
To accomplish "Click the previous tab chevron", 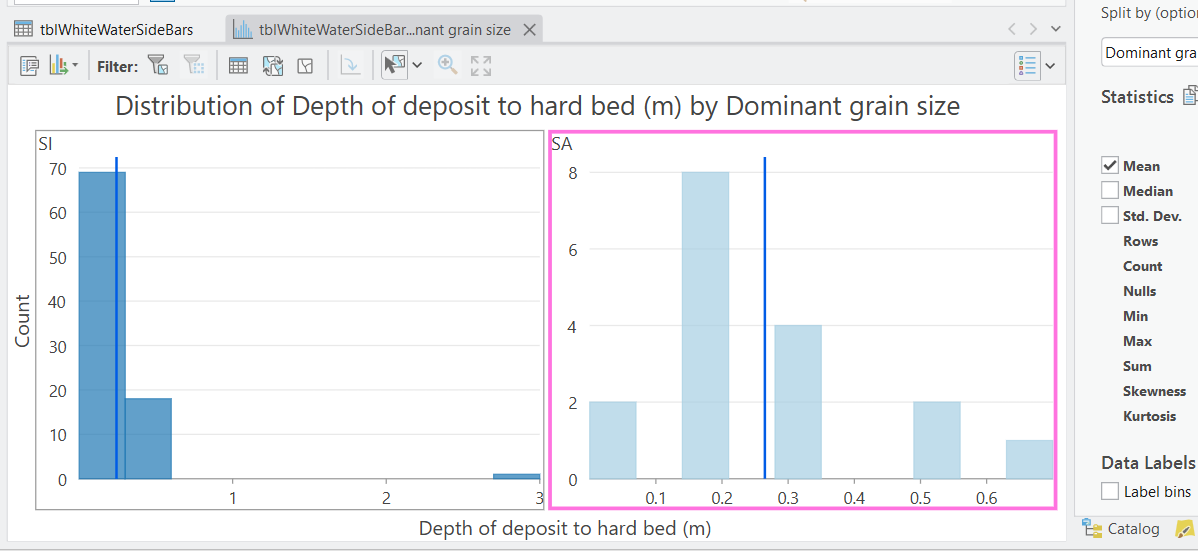I will (1012, 29).
